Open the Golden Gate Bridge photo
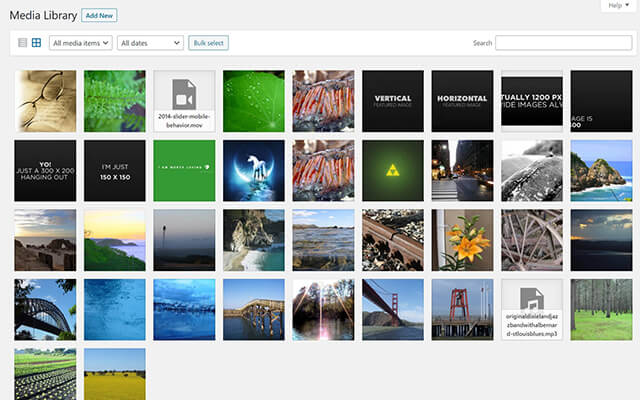The image size is (640, 400). [393, 309]
